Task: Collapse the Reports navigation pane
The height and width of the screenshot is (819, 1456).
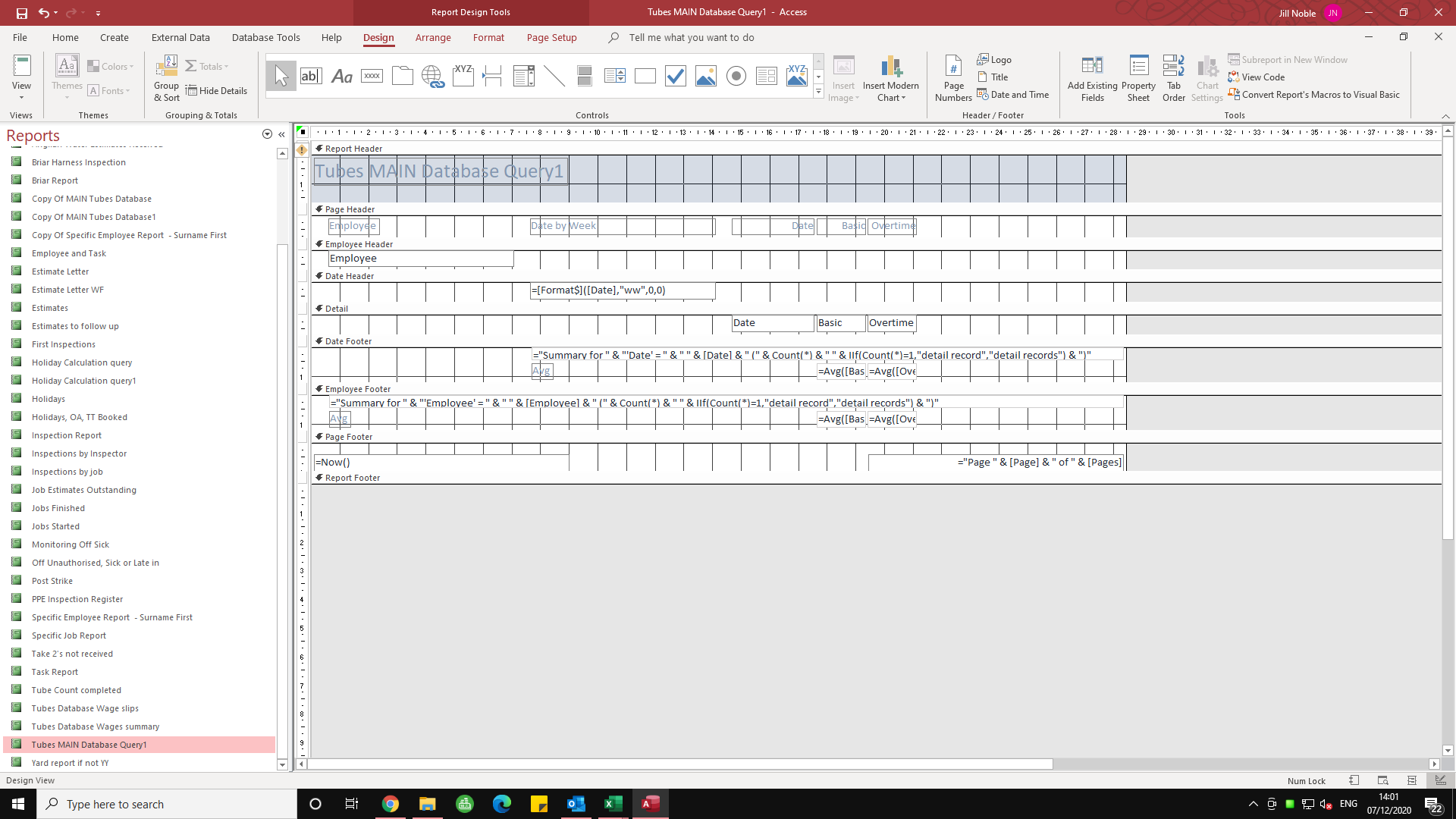Action: click(281, 134)
